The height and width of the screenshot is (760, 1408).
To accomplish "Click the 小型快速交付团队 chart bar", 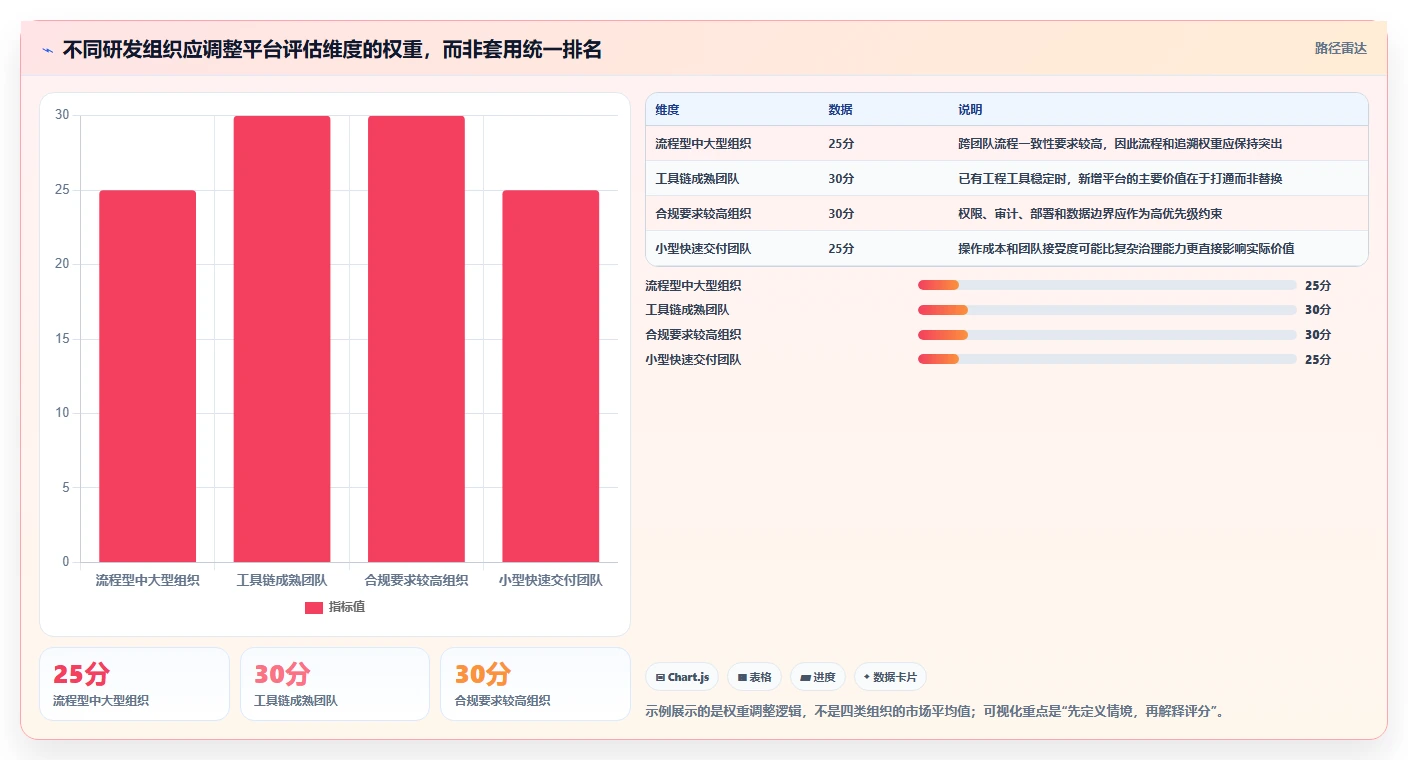I will point(550,376).
